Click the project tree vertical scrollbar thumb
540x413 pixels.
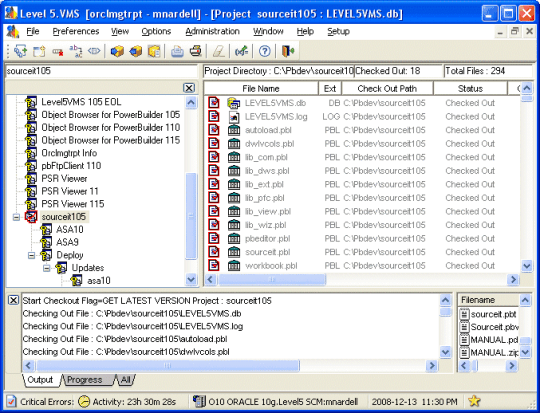click(x=191, y=216)
